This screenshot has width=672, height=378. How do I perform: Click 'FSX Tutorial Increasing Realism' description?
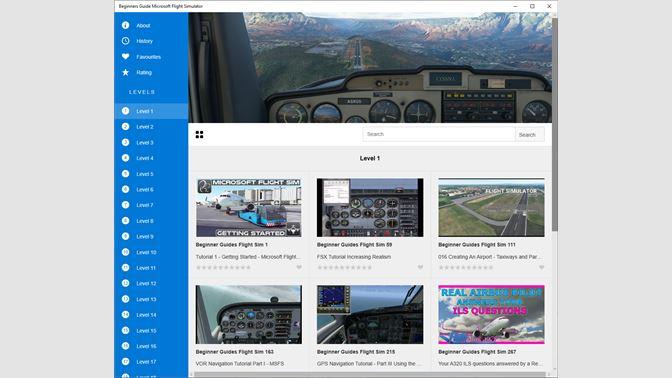(354, 257)
